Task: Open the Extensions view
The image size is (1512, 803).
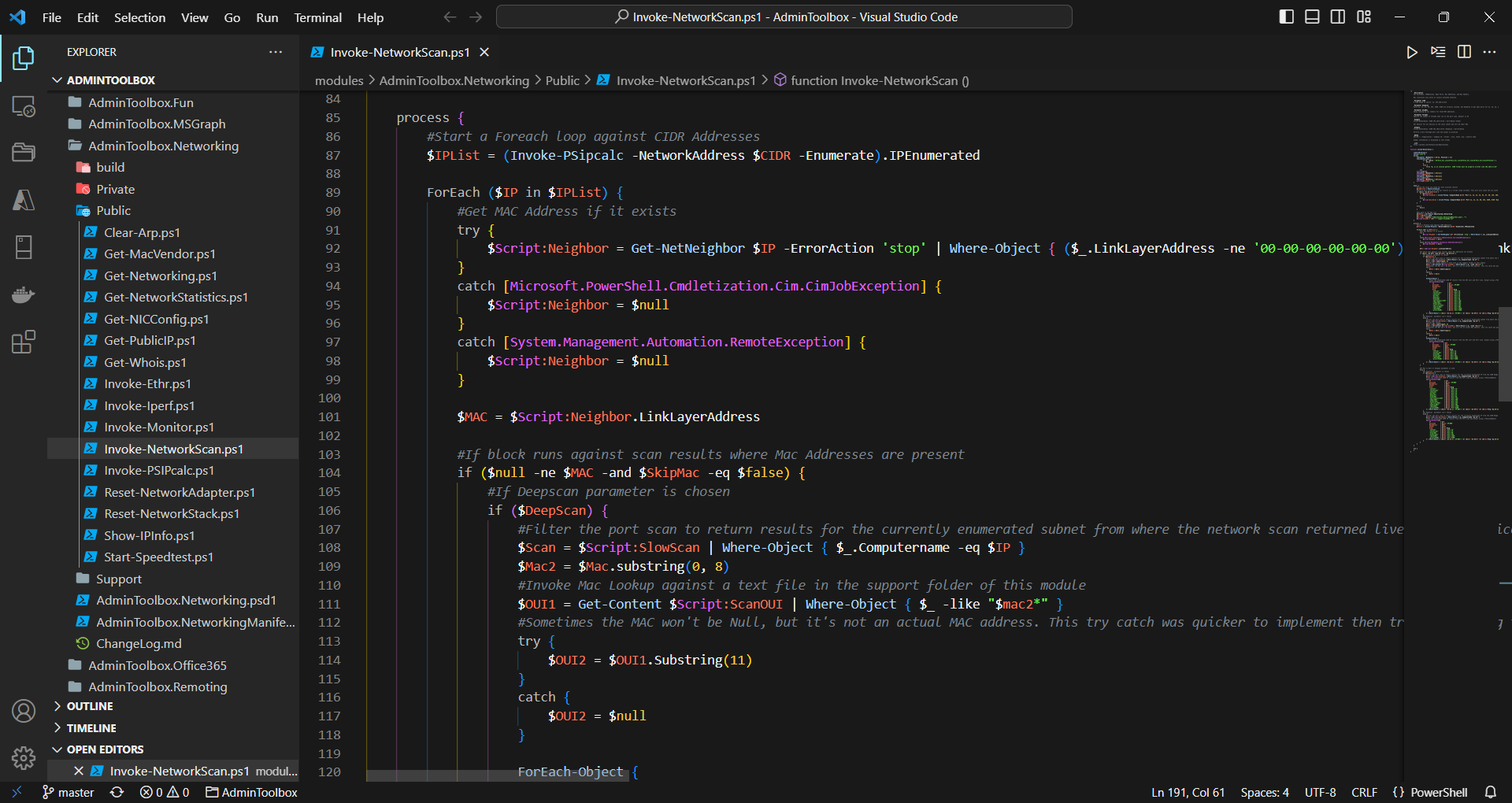Action: point(24,342)
